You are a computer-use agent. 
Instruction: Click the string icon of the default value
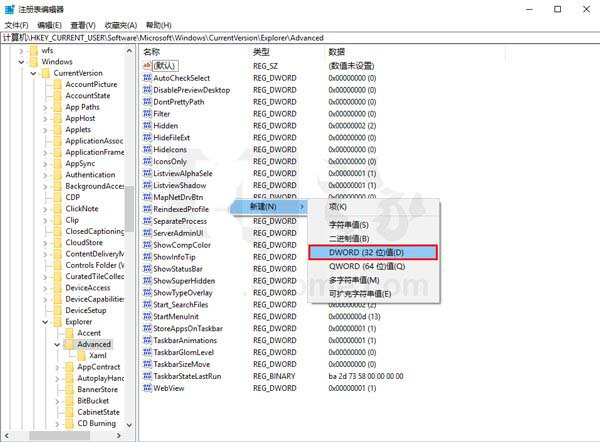[x=147, y=66]
